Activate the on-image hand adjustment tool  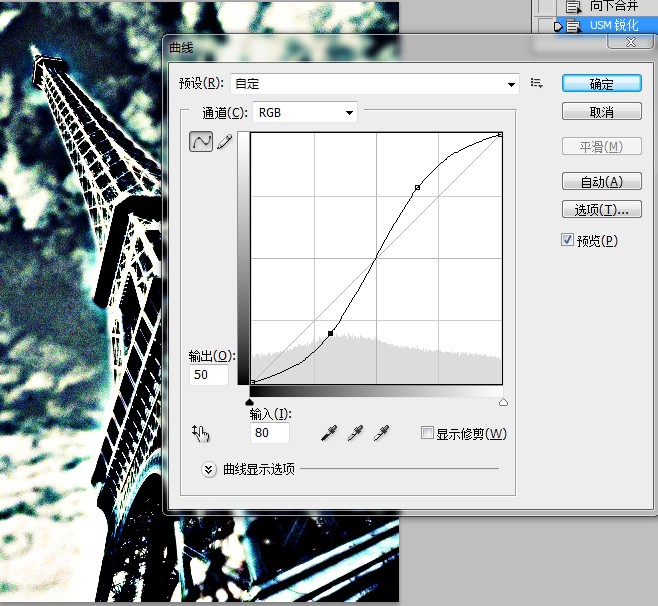pos(201,433)
